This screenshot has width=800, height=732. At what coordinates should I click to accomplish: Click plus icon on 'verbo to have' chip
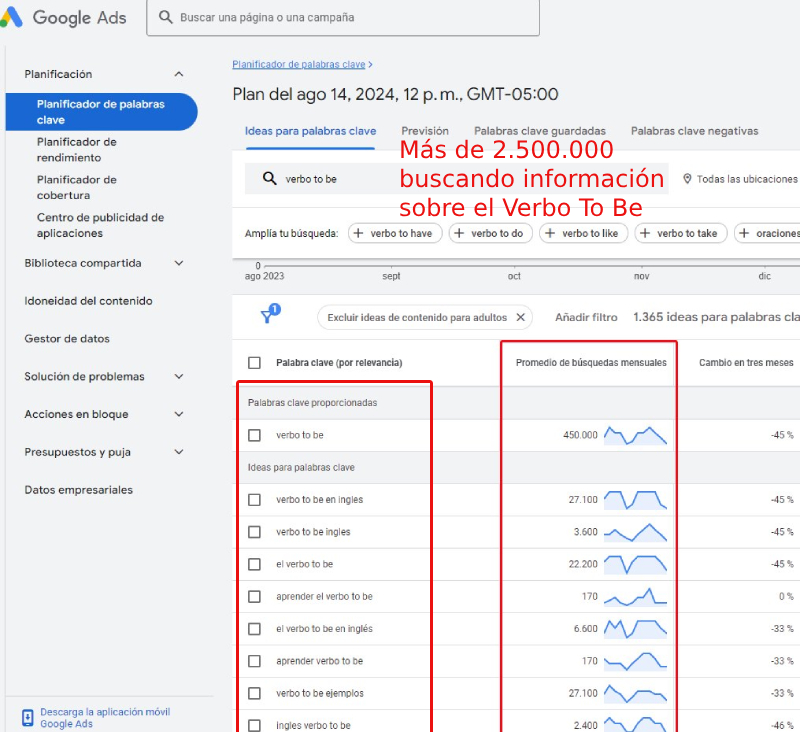click(358, 233)
